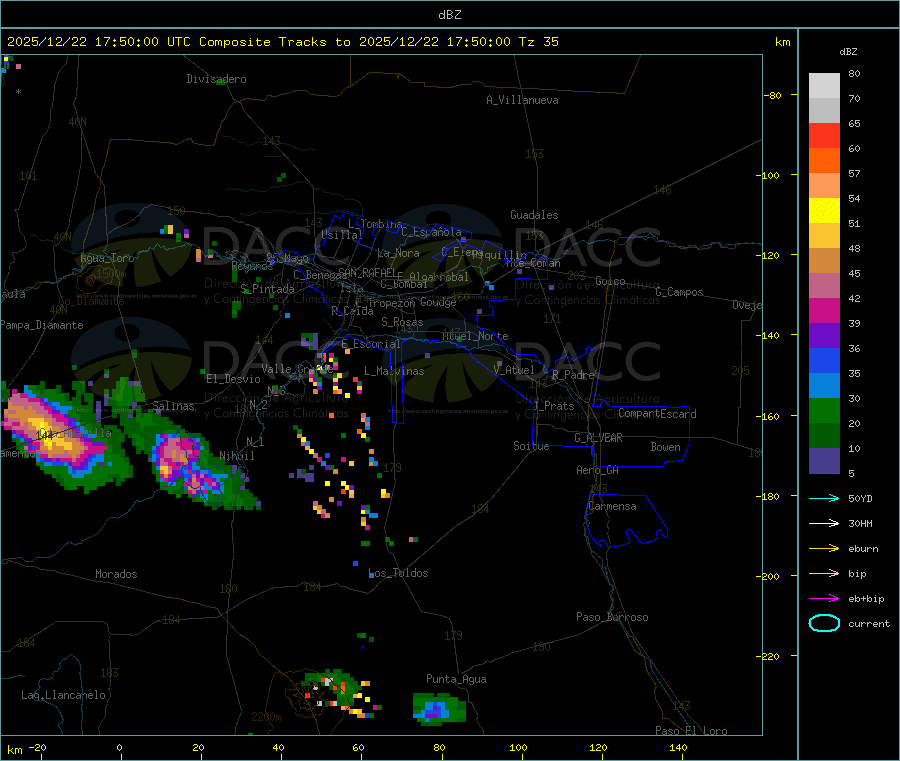The width and height of the screenshot is (900, 761).
Task: Click the Guadales map label
Action: [534, 215]
